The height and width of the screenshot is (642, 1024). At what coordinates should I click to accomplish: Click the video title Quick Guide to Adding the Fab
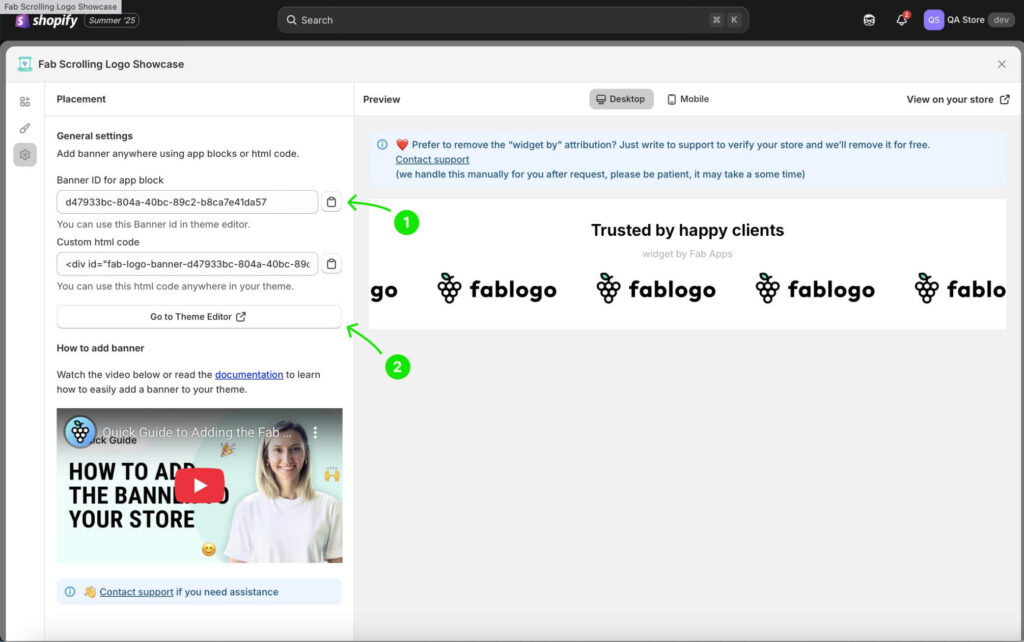(x=197, y=432)
